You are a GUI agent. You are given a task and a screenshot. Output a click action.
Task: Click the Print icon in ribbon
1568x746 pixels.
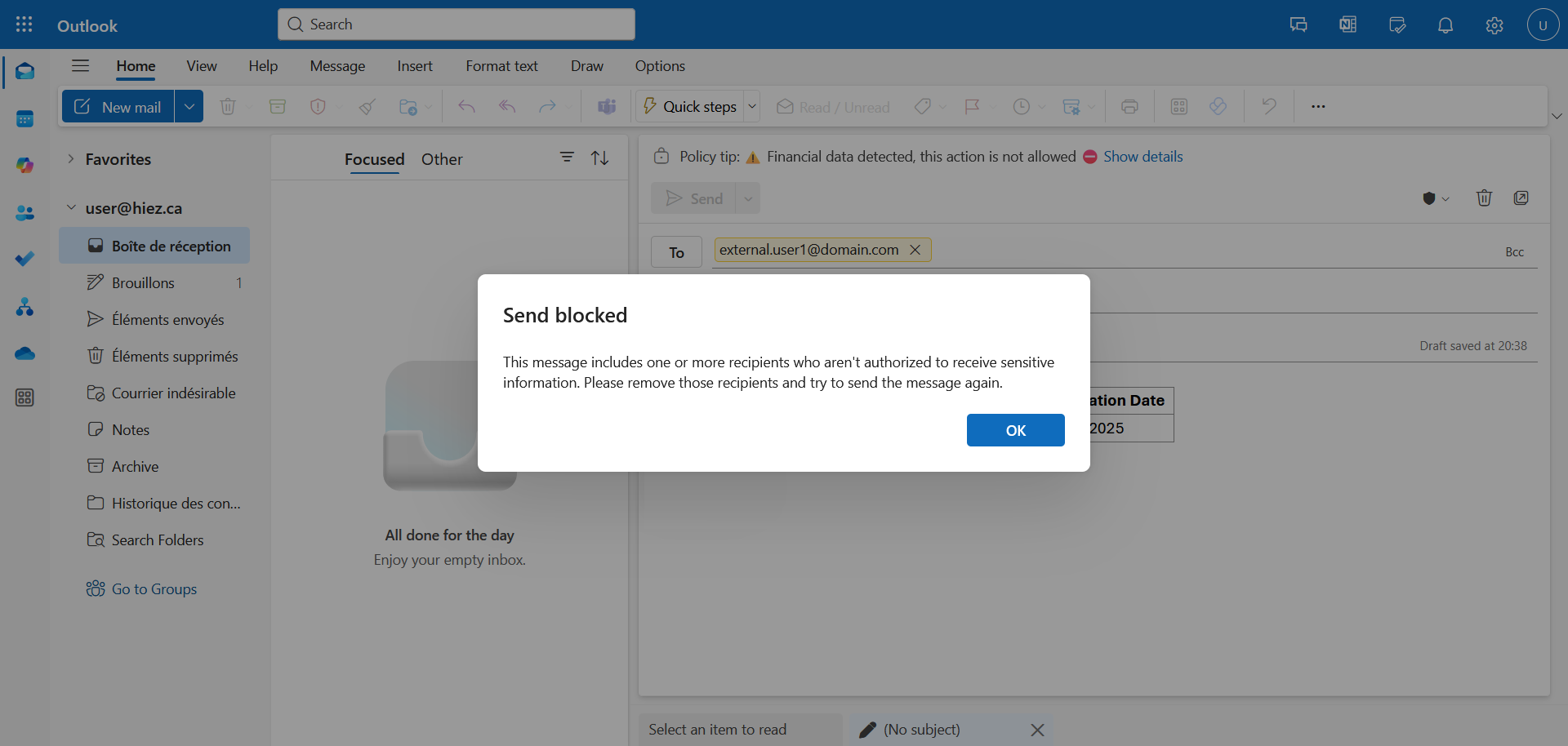1129,107
